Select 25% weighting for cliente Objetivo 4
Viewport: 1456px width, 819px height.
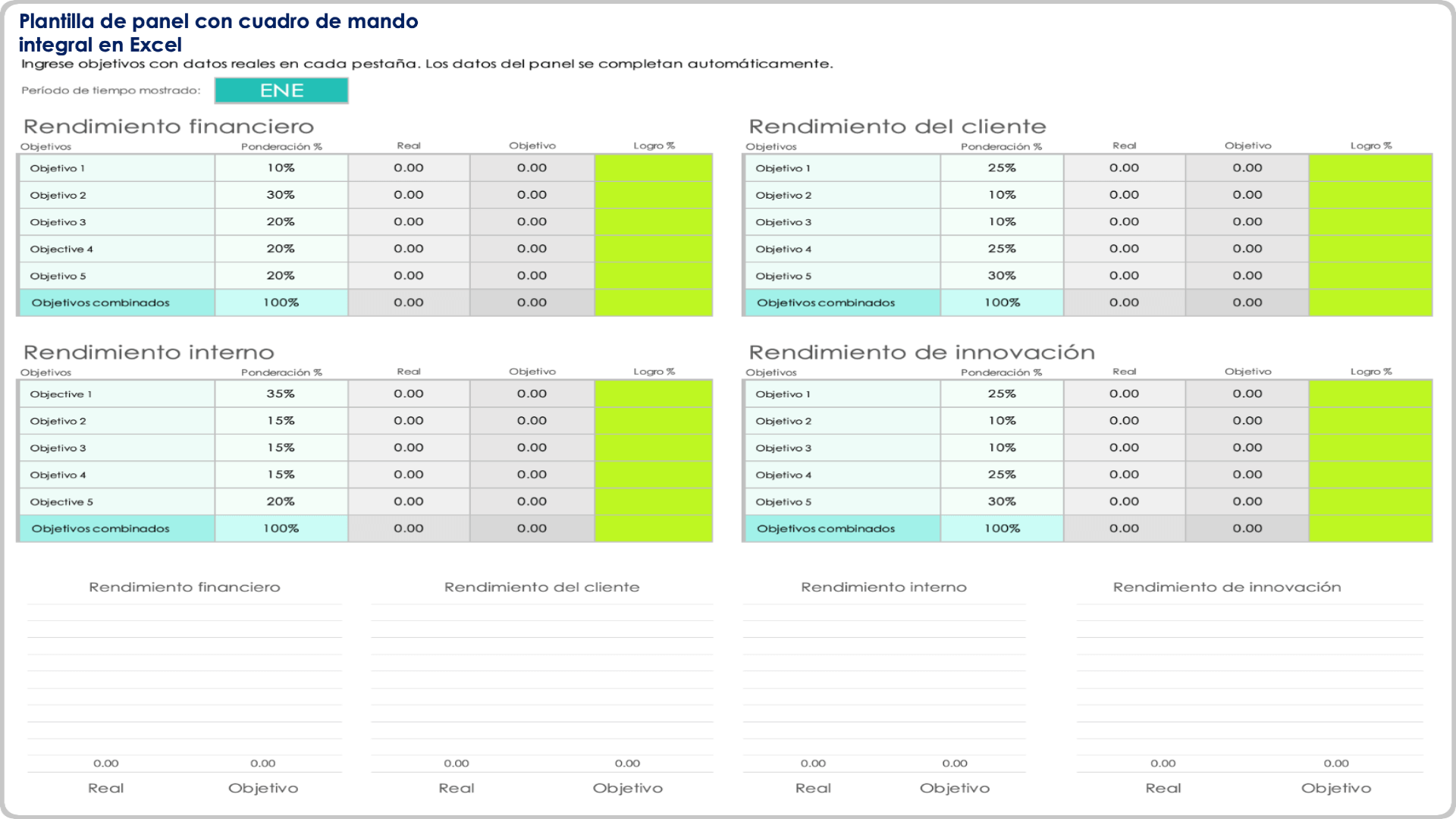tap(1002, 249)
